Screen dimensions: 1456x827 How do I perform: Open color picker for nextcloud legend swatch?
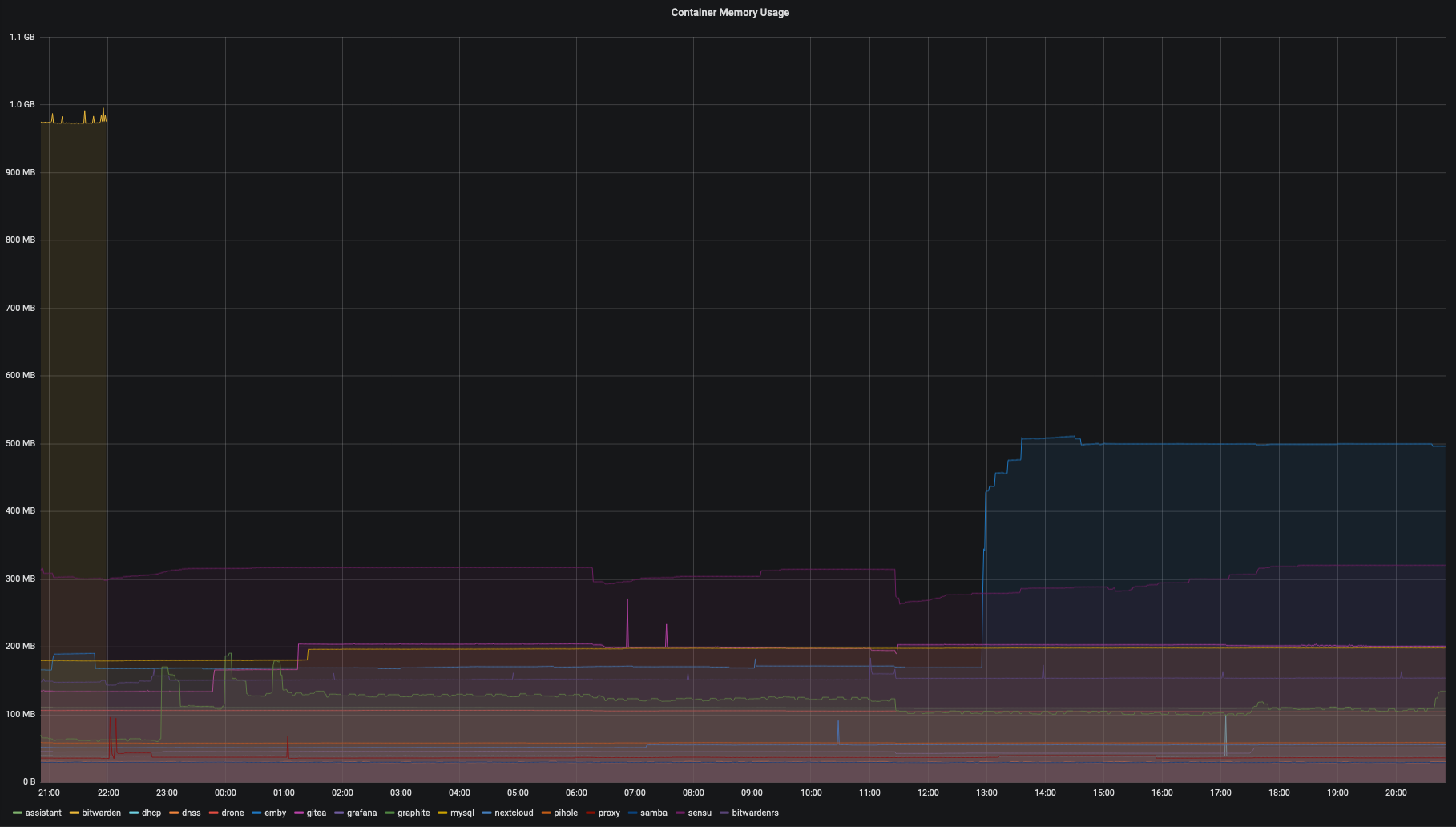487,813
